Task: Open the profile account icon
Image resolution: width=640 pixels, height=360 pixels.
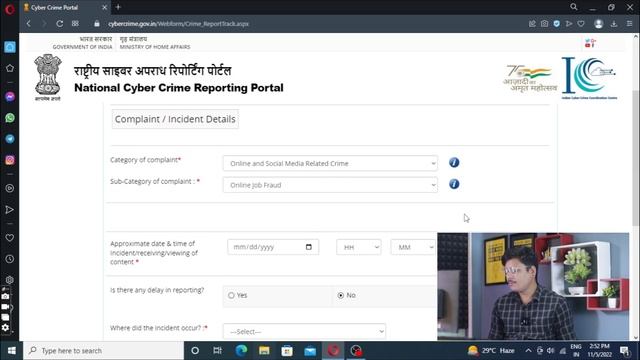Action: (599, 24)
